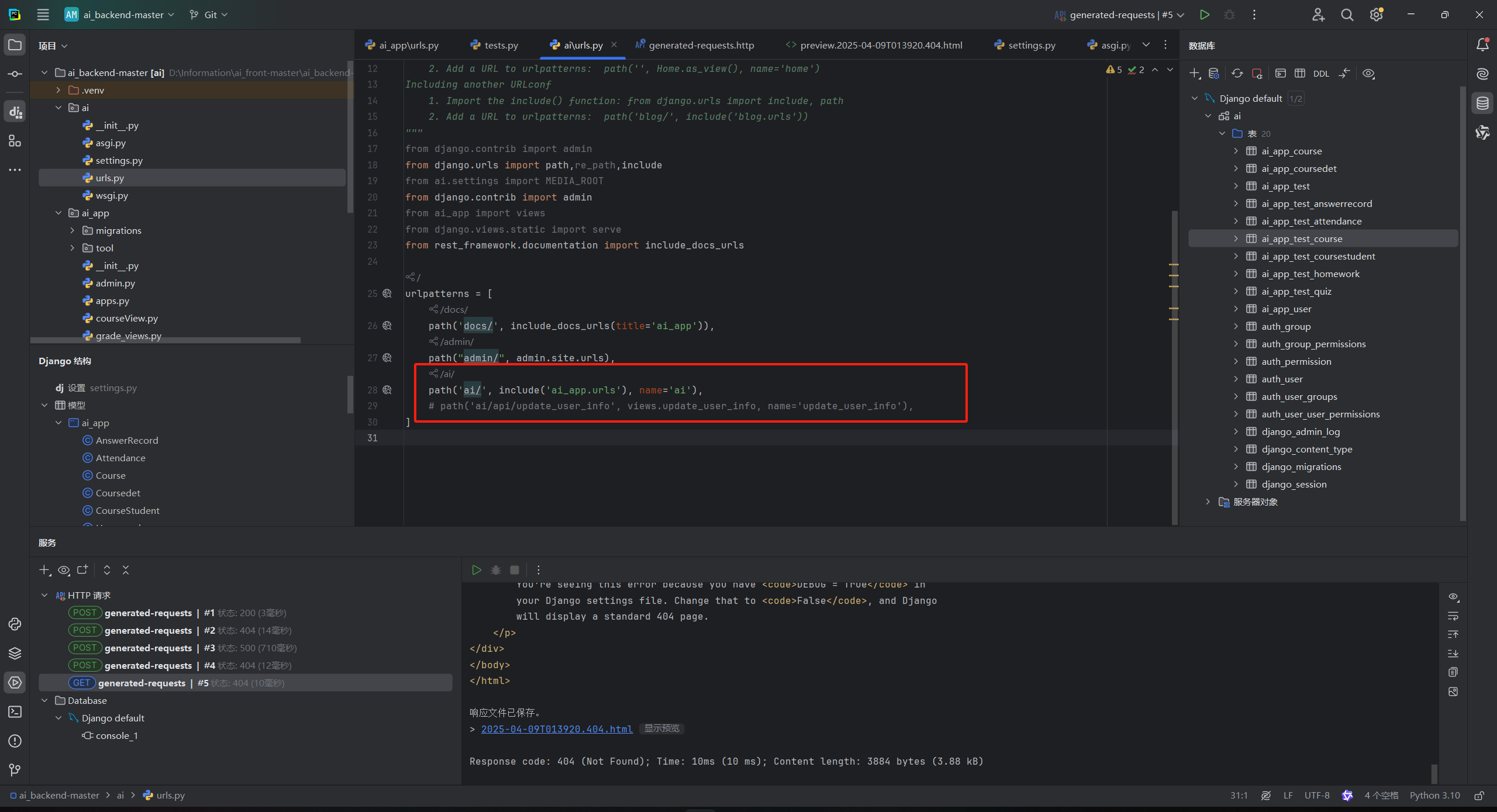Switch to ai_app\urls.py tab
The height and width of the screenshot is (812, 1497).
coord(402,45)
